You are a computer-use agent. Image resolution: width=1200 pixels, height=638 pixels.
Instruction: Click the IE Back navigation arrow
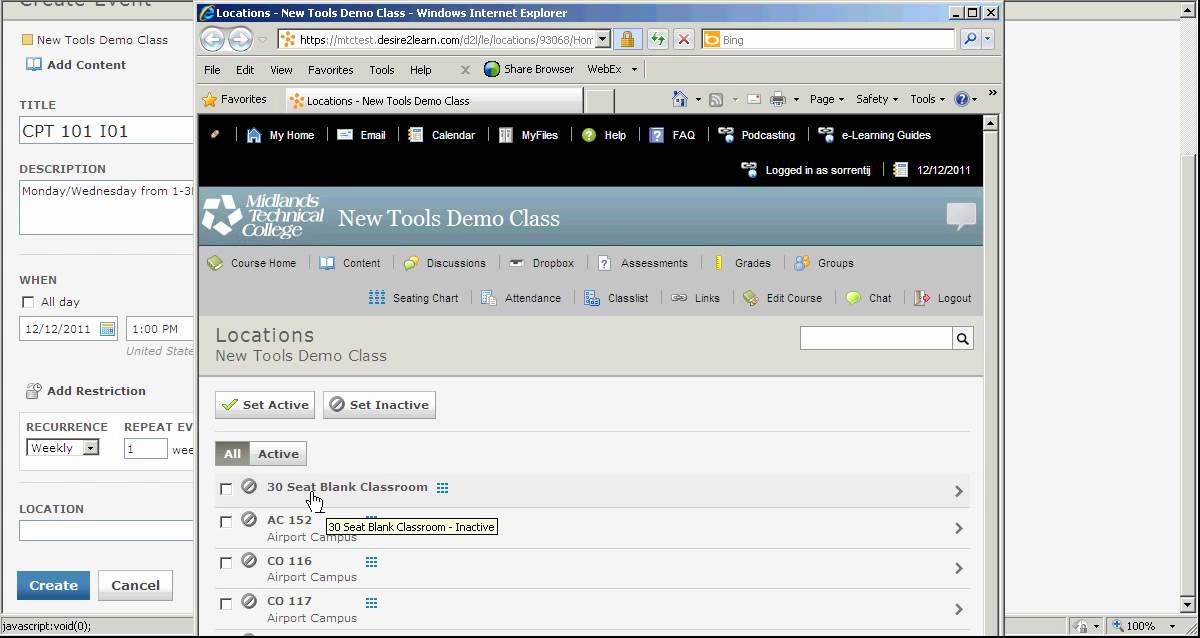tap(212, 39)
